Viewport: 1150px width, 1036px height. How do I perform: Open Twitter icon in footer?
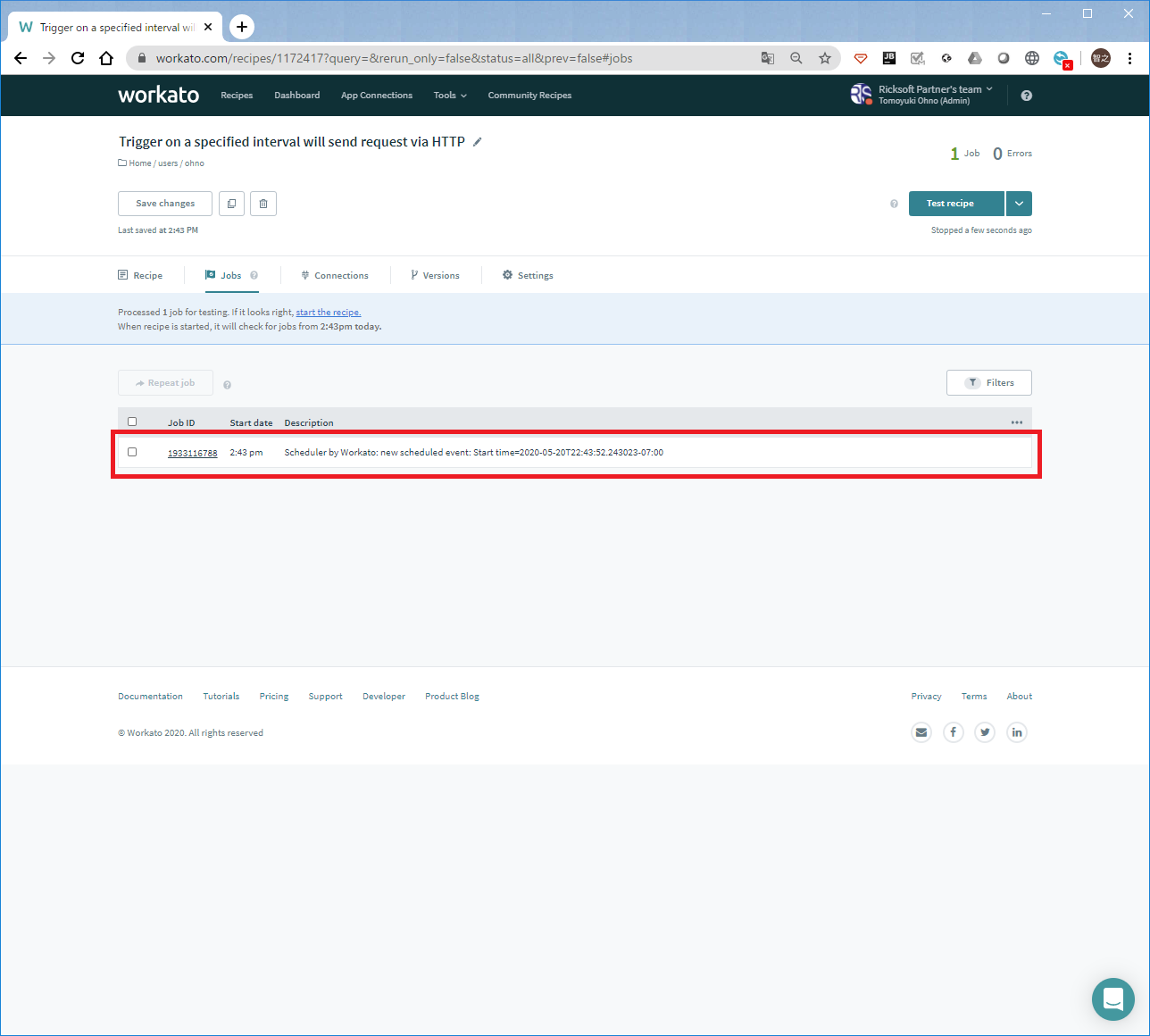point(985,732)
